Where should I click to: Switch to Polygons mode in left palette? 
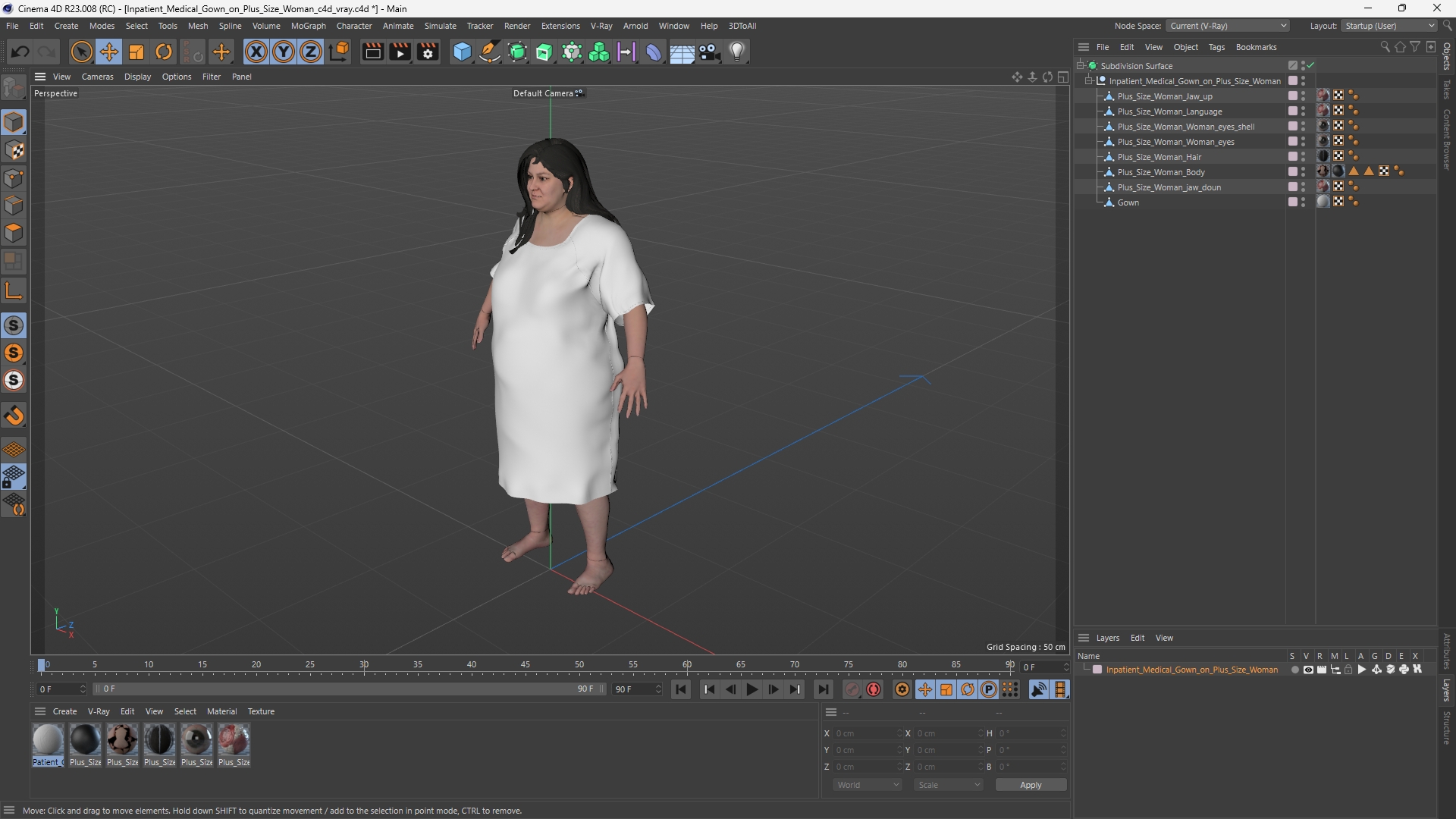14,233
